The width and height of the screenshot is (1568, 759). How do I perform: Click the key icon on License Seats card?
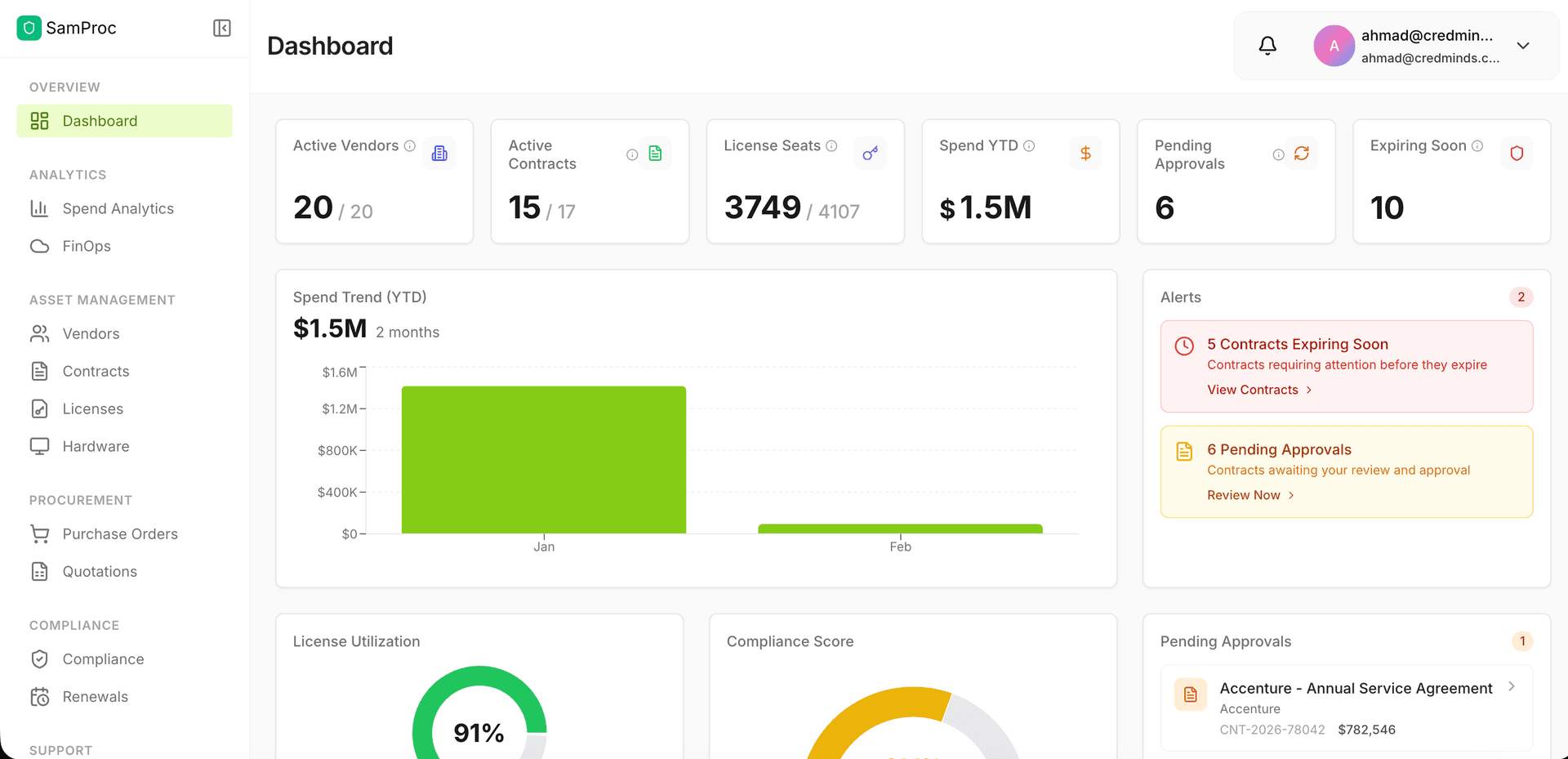[x=871, y=153]
